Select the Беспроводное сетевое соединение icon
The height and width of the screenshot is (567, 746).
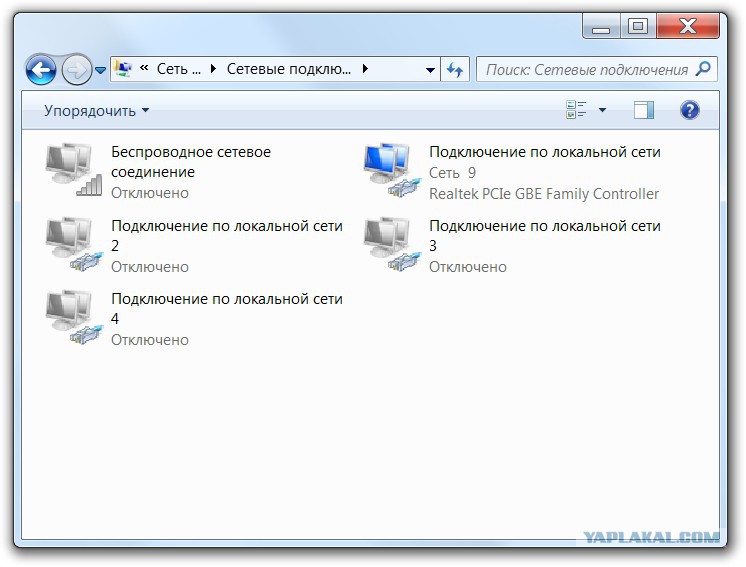point(74,169)
